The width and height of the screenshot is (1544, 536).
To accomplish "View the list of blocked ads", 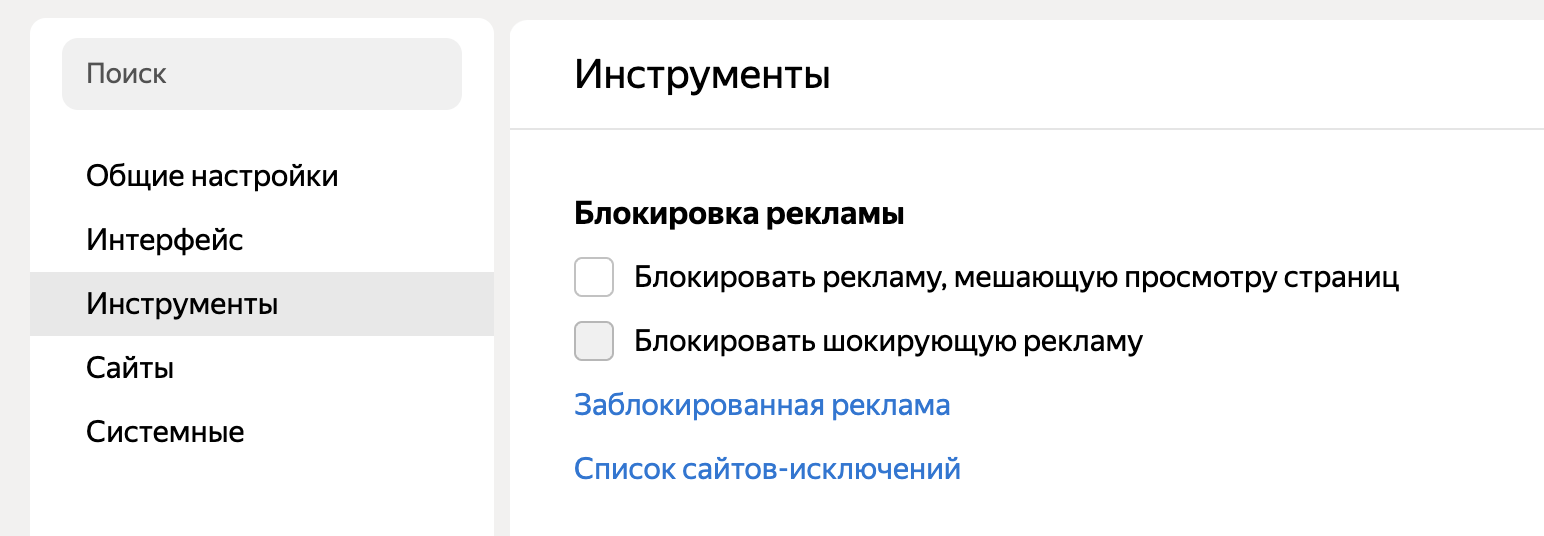I will tap(762, 405).
